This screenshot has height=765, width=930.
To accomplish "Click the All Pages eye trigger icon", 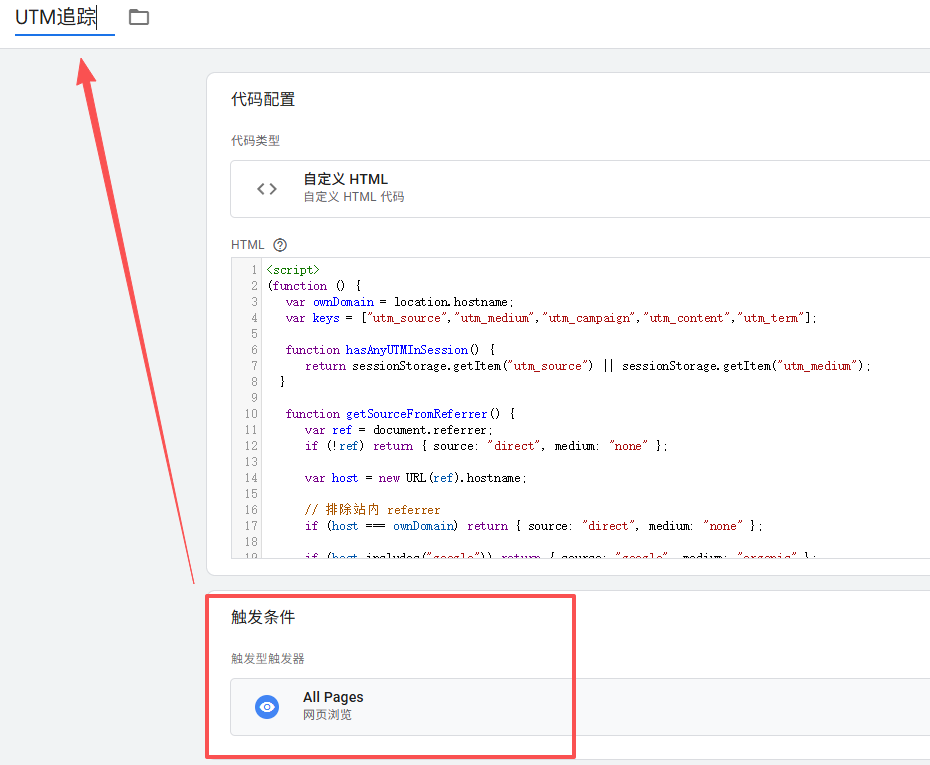I will click(x=267, y=707).
